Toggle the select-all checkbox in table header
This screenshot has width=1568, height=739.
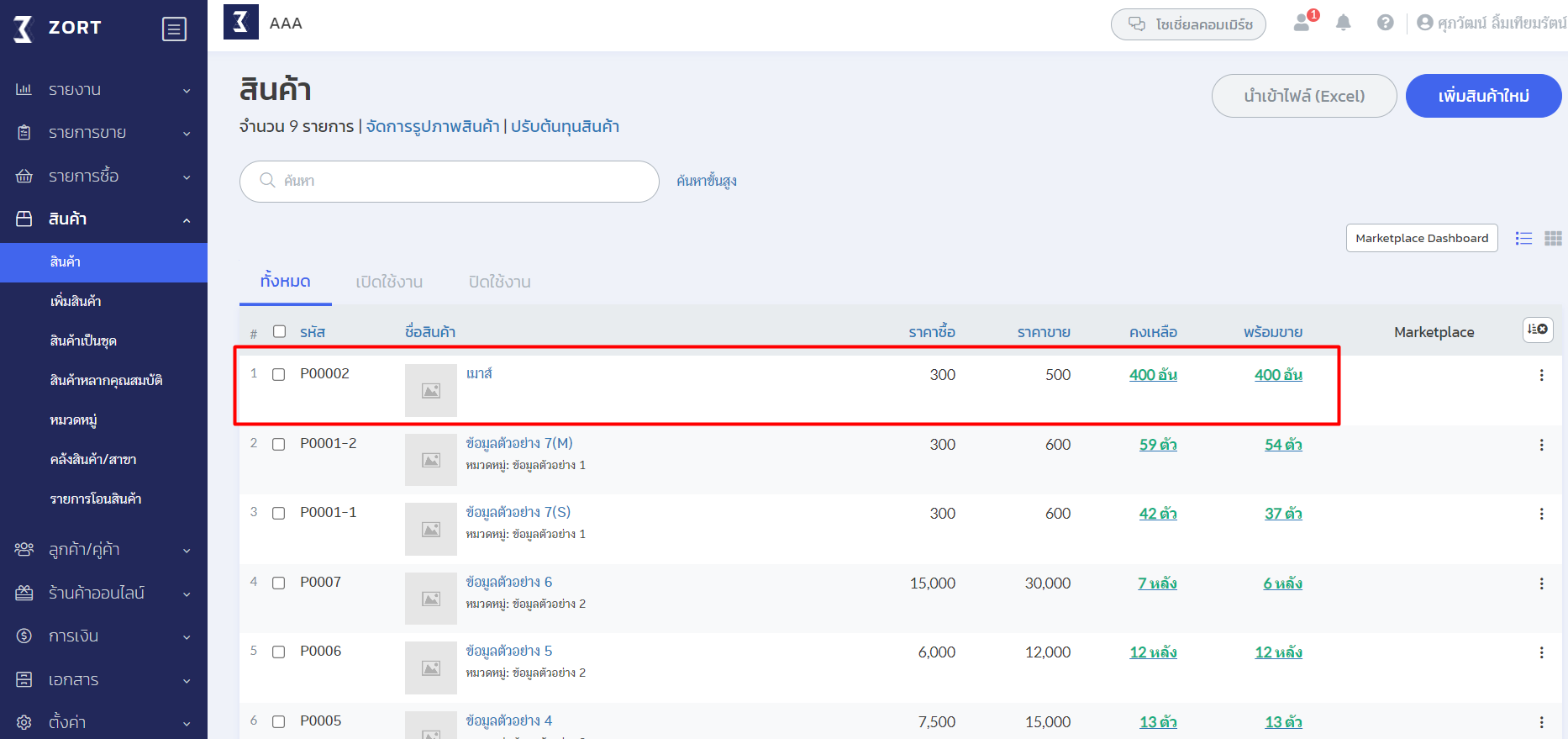(x=280, y=331)
